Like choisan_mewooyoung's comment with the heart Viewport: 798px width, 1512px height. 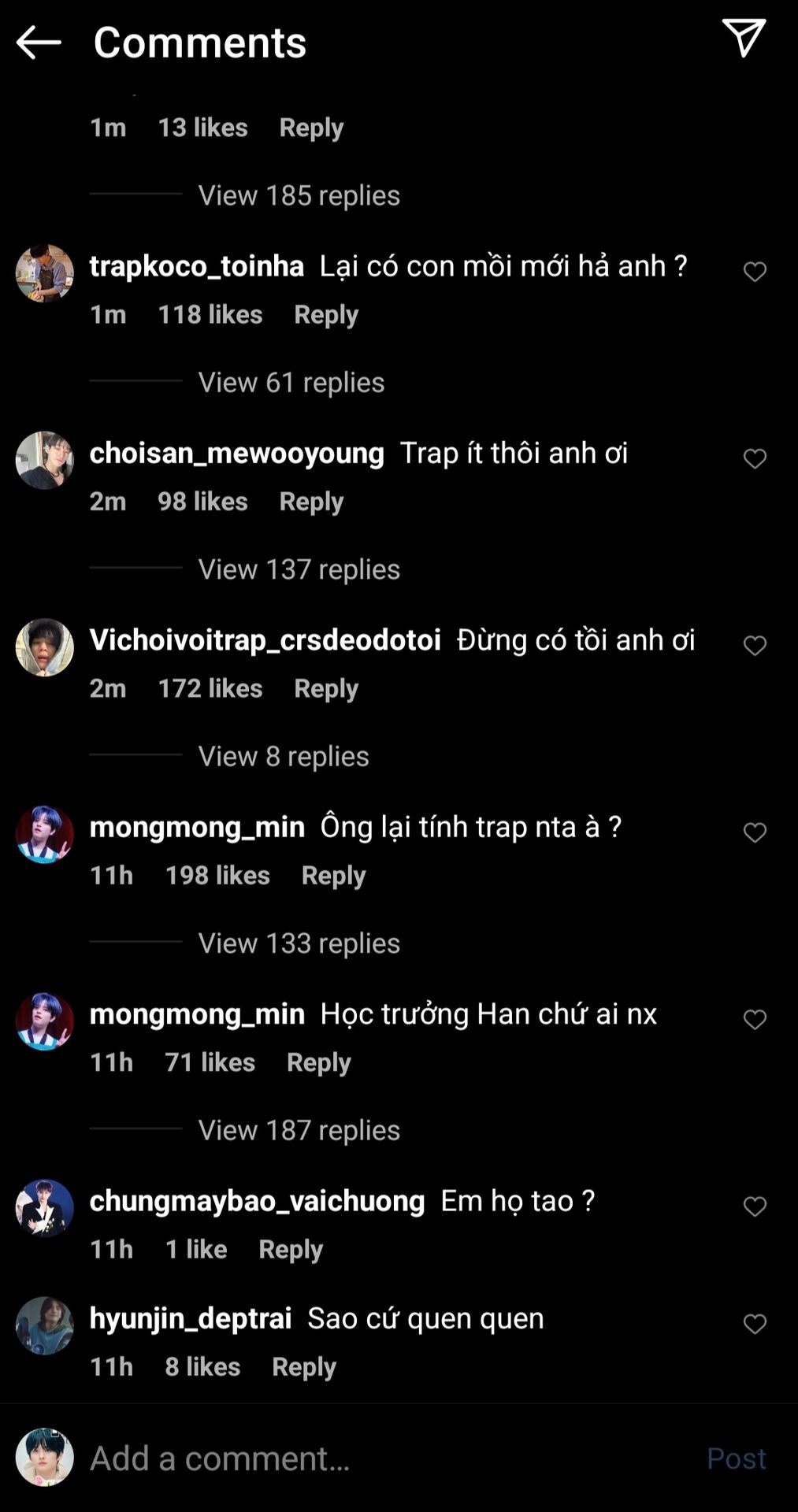(x=755, y=458)
